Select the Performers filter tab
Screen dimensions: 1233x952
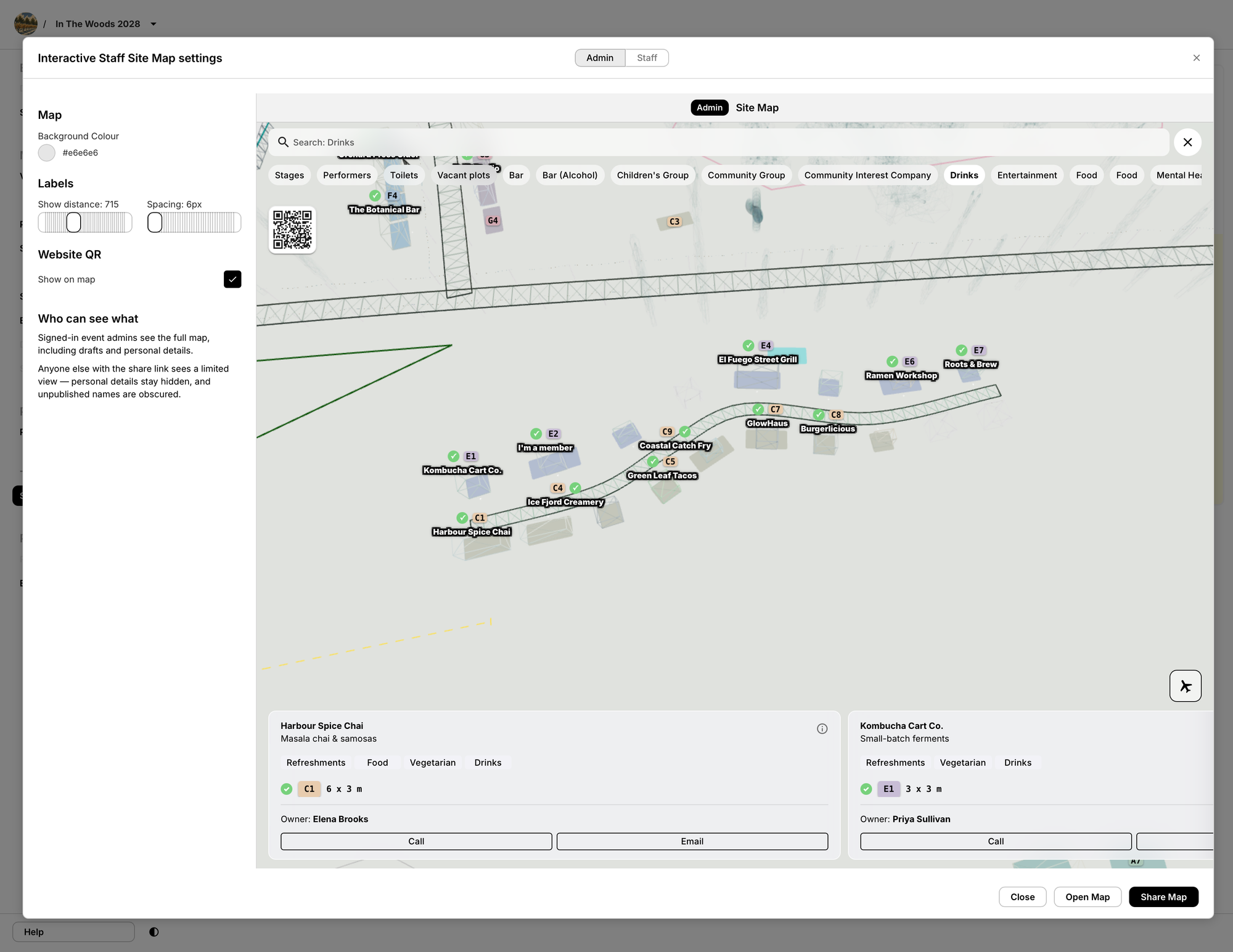347,175
